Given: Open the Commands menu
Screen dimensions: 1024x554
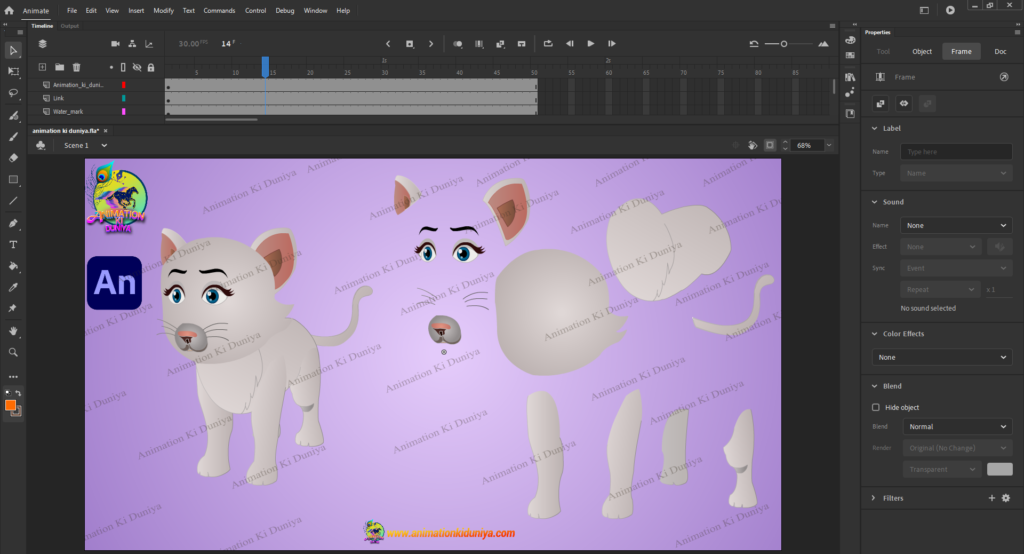Looking at the screenshot, I should pyautogui.click(x=219, y=10).
